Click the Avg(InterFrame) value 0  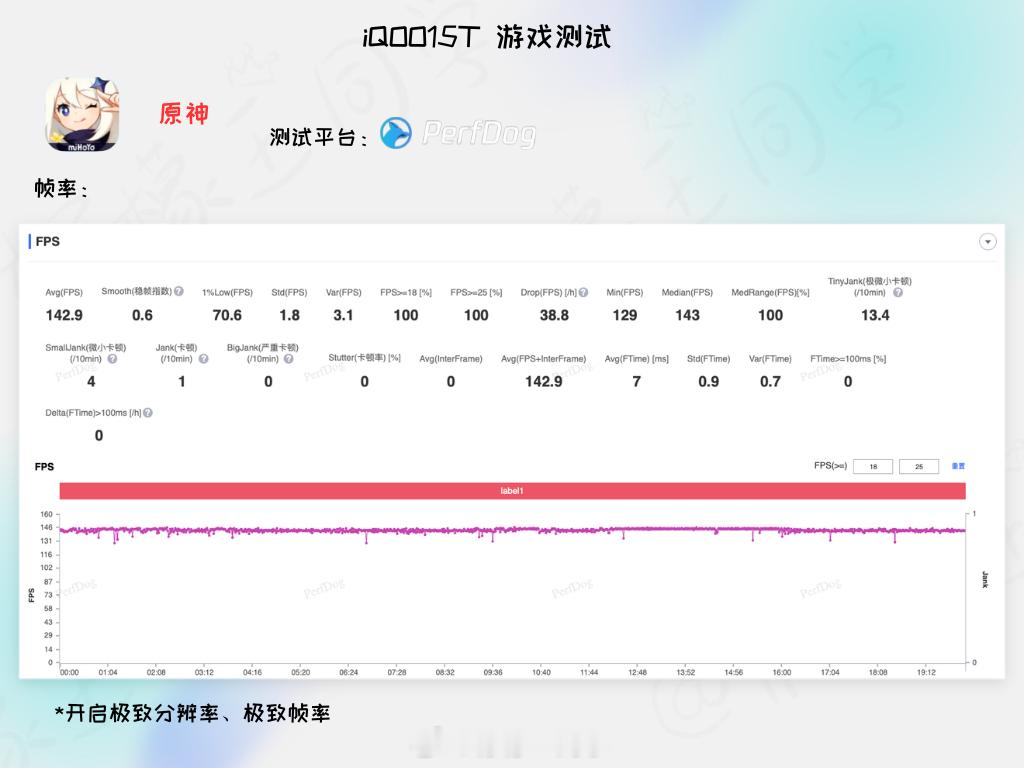[451, 381]
